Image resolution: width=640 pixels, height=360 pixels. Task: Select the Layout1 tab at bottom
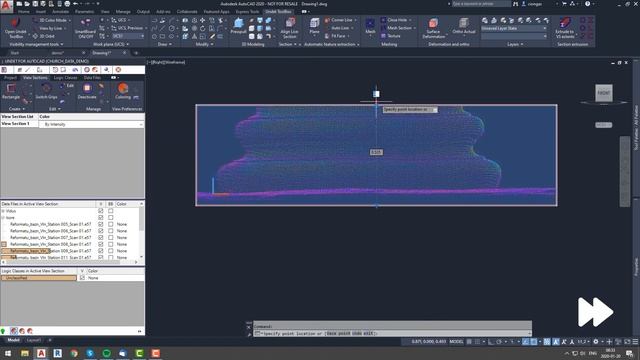33,340
